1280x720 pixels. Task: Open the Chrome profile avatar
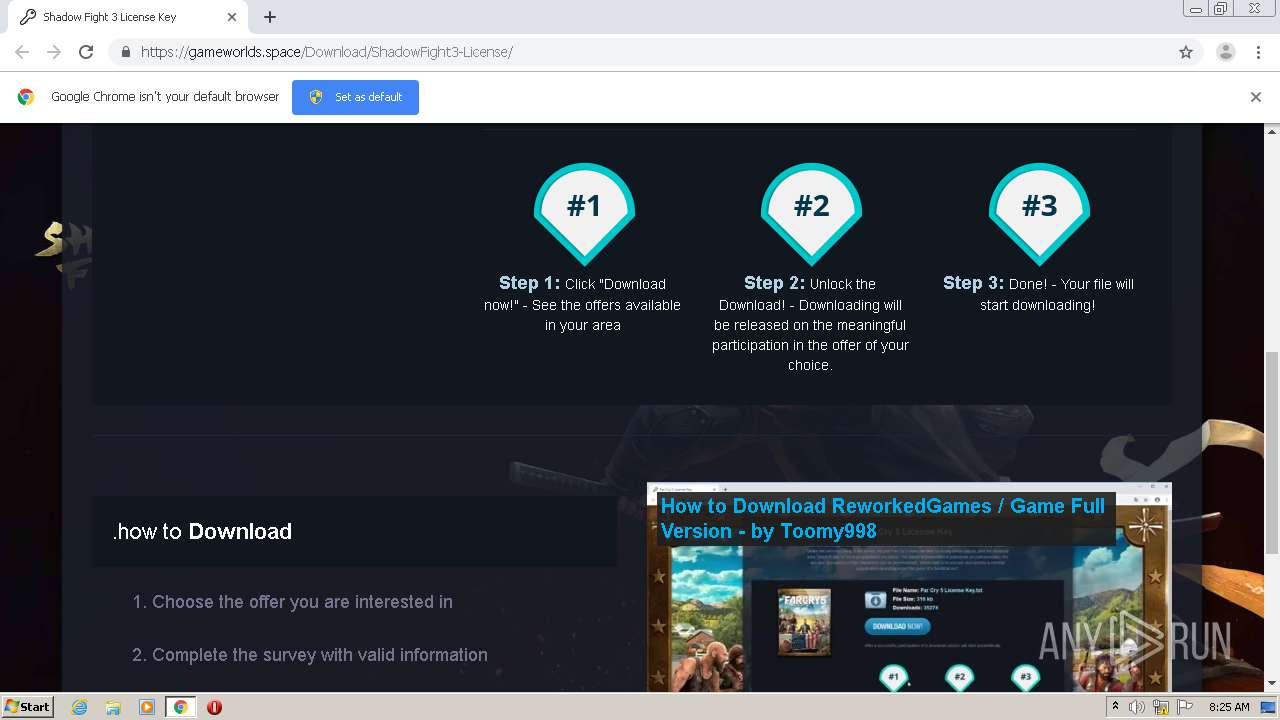[x=1225, y=52]
